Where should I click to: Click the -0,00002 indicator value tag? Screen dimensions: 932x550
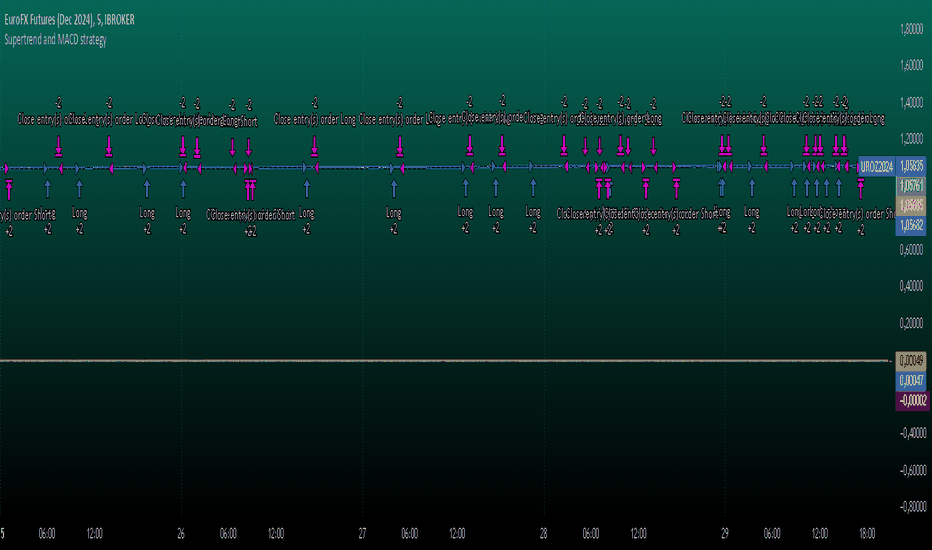(x=912, y=401)
